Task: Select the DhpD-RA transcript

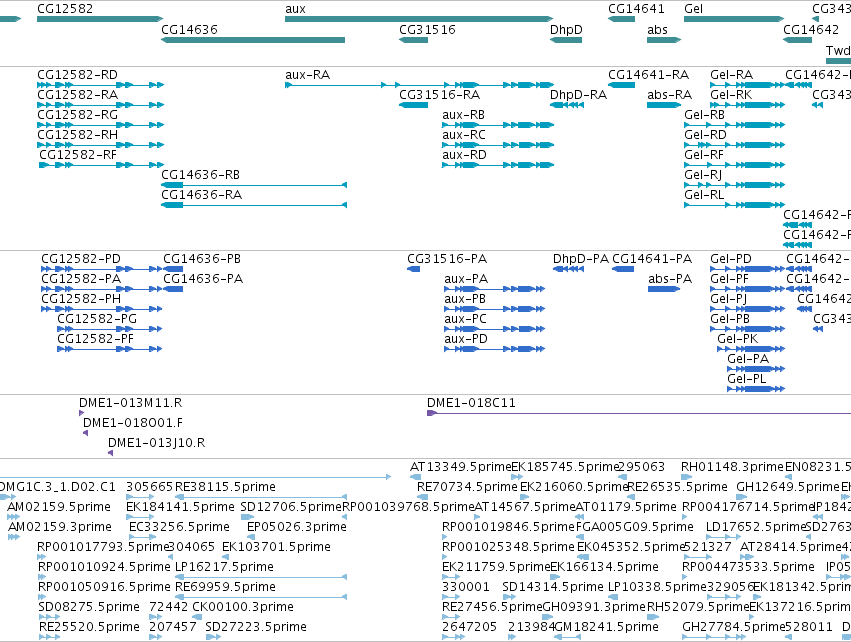Action: tap(567, 105)
